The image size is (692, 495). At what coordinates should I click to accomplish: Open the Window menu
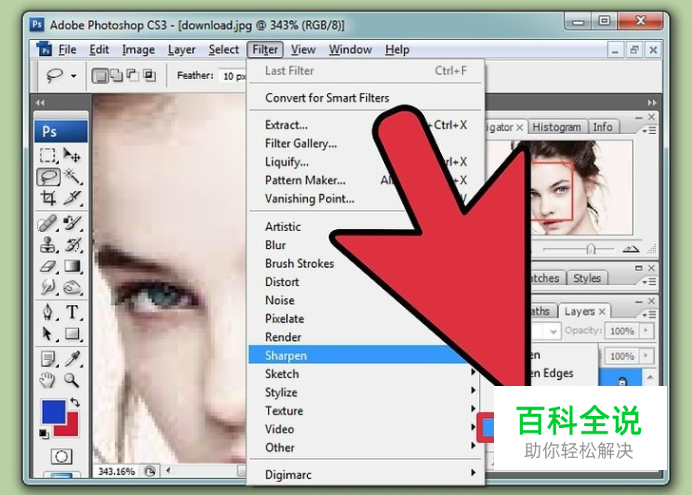click(350, 49)
